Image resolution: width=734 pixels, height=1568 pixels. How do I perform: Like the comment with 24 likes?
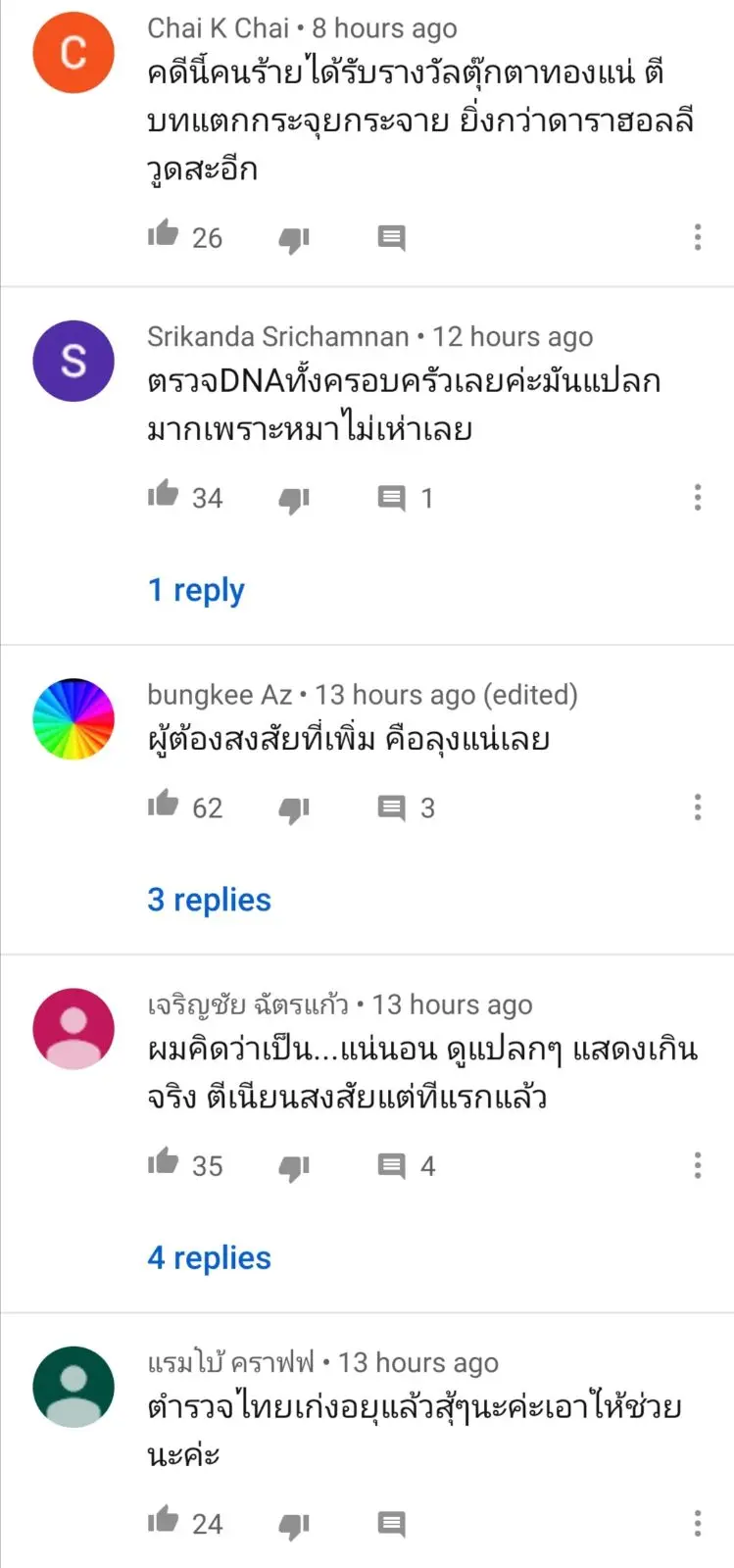[163, 1520]
